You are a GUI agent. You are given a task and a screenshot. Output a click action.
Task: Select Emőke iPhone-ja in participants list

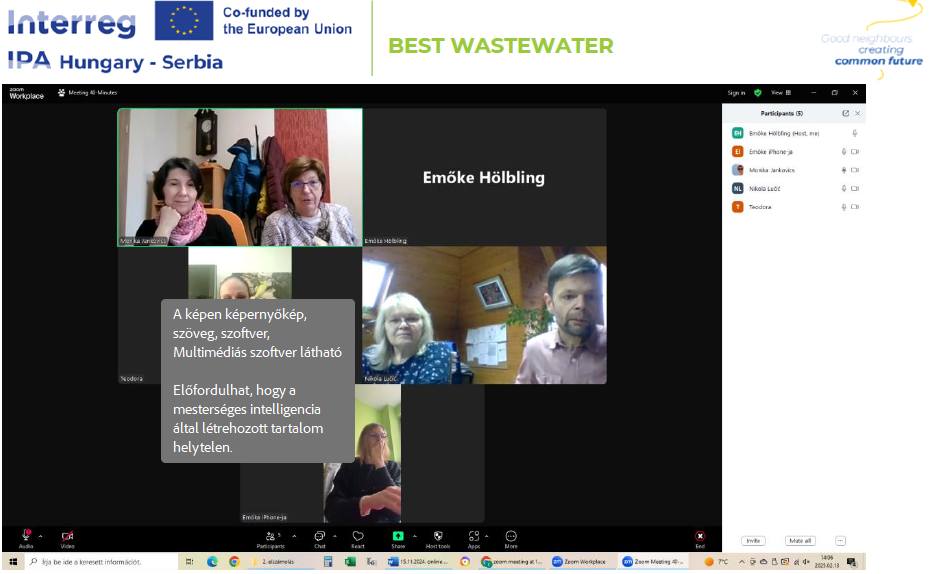[794, 152]
